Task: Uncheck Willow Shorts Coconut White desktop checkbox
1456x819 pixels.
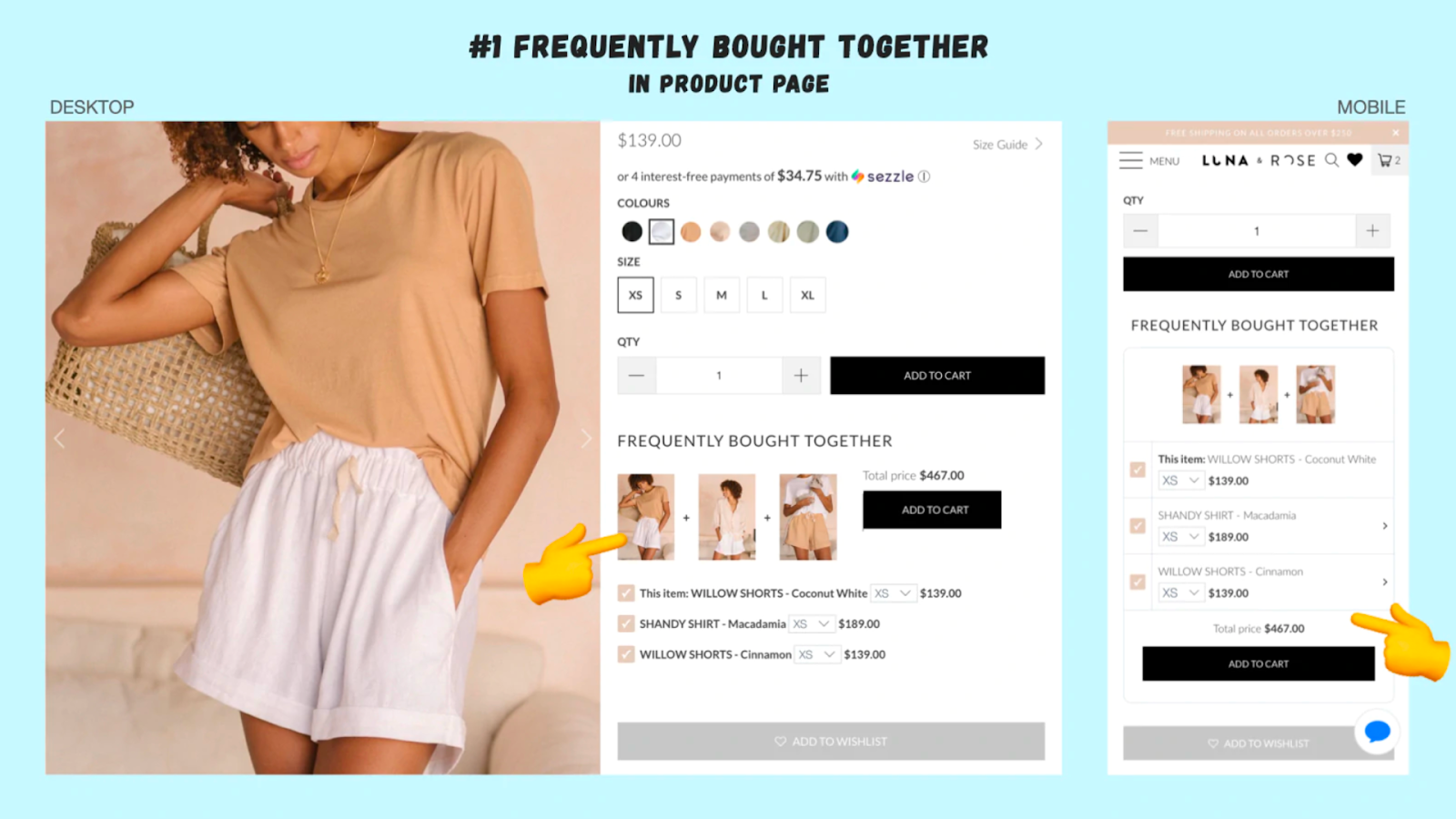Action: coord(626,593)
